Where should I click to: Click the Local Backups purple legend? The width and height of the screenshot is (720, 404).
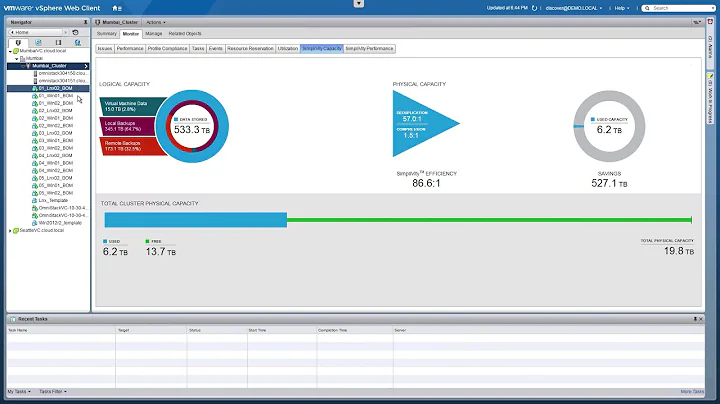tap(129, 126)
